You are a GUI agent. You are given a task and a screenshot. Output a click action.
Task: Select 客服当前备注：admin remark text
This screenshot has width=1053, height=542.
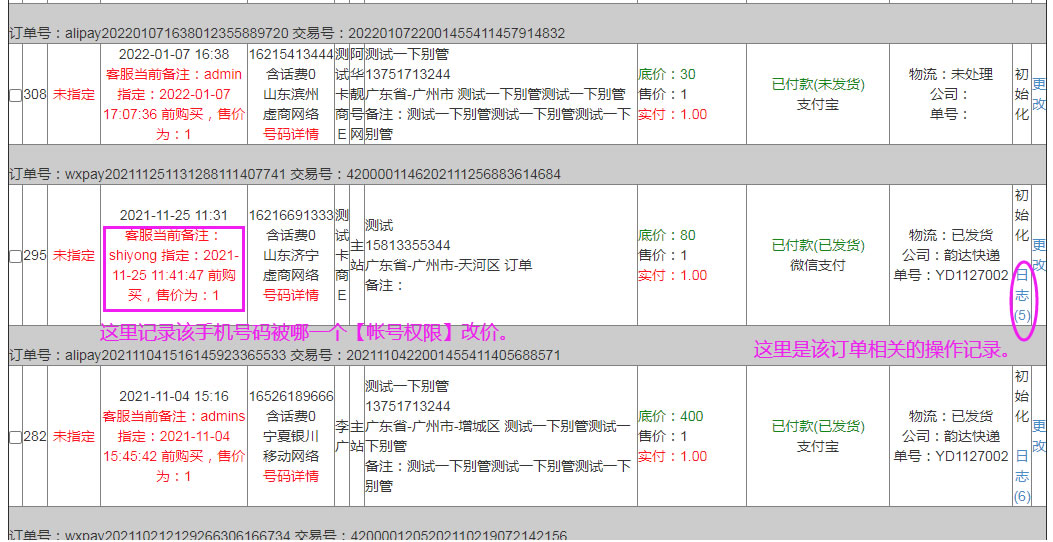click(174, 74)
